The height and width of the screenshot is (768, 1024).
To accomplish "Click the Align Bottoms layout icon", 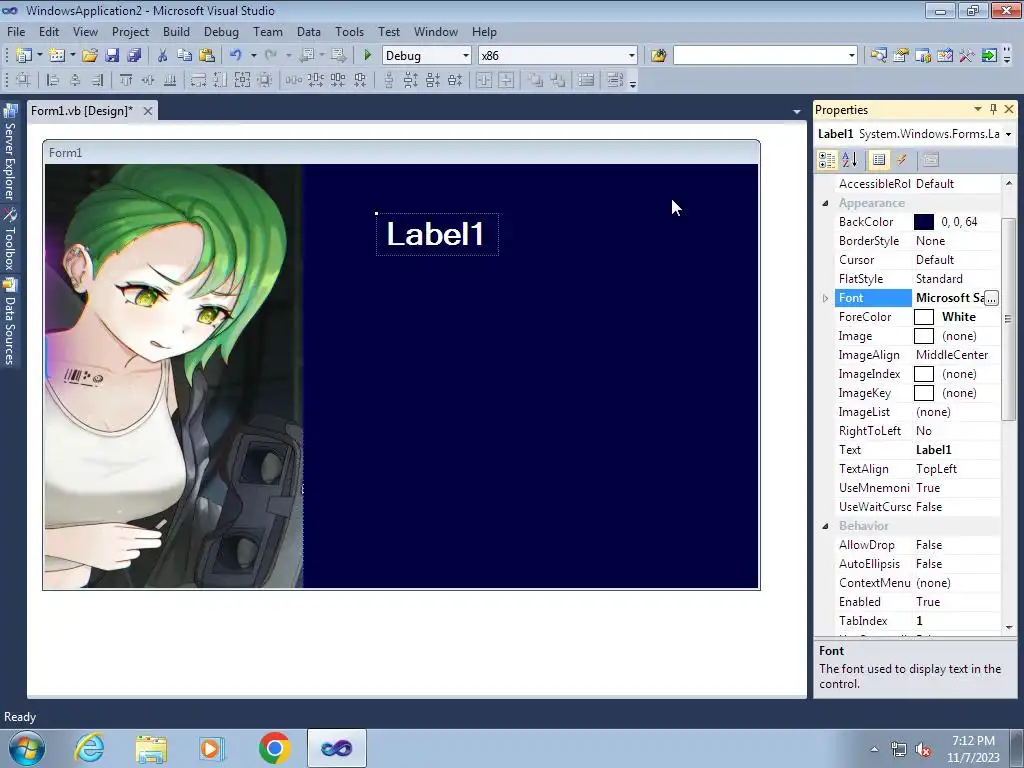I will pyautogui.click(x=170, y=80).
